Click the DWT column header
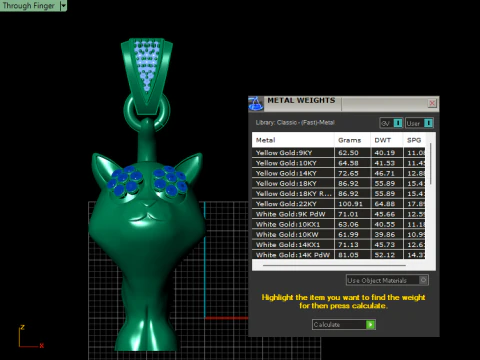The image size is (480, 360). tap(387, 140)
